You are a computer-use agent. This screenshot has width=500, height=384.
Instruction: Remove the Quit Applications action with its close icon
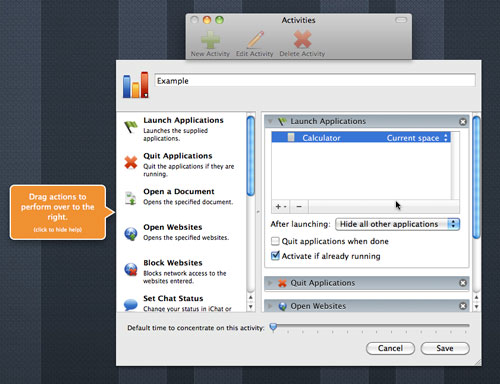(463, 283)
